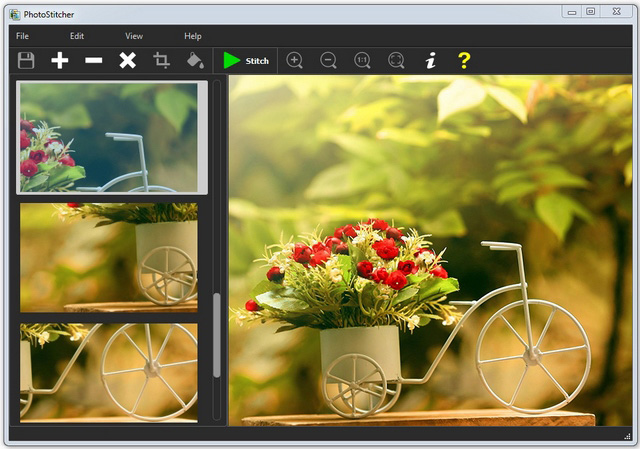Clear all photos with the X icon
Viewport: 640px width, 449px height.
[x=128, y=61]
